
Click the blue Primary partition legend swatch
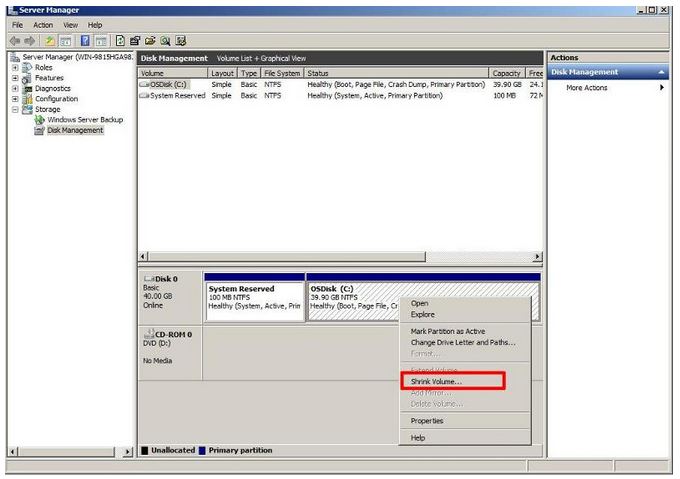(202, 450)
